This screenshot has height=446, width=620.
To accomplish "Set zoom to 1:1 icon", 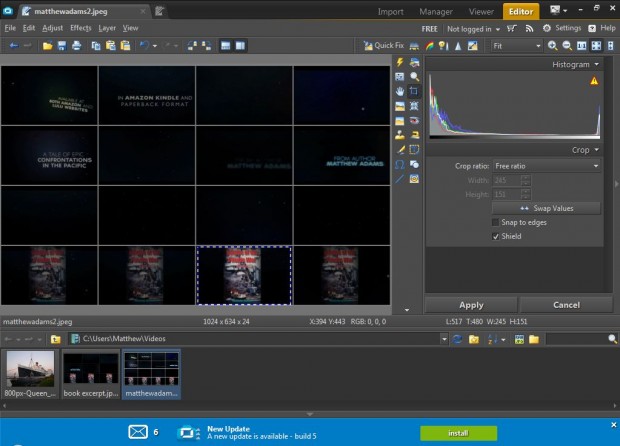I will point(581,46).
